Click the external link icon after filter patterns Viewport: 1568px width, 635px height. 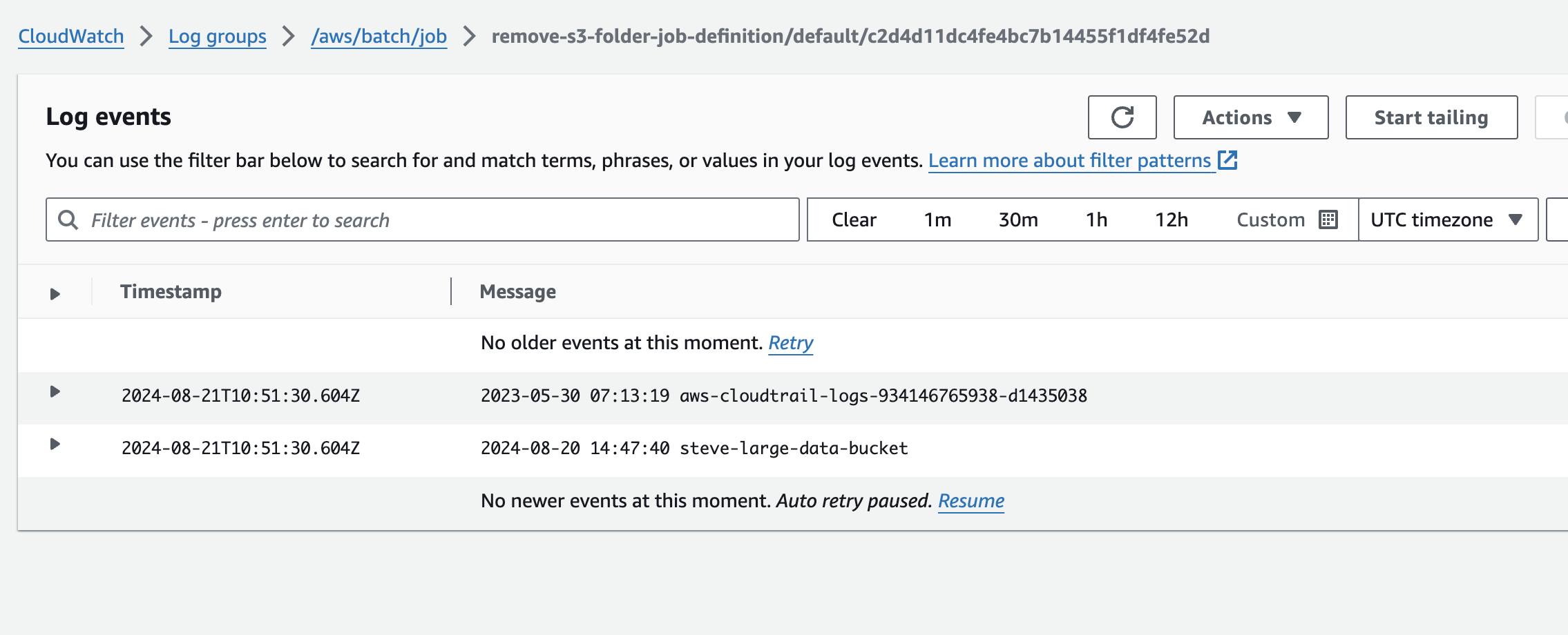coord(1227,160)
